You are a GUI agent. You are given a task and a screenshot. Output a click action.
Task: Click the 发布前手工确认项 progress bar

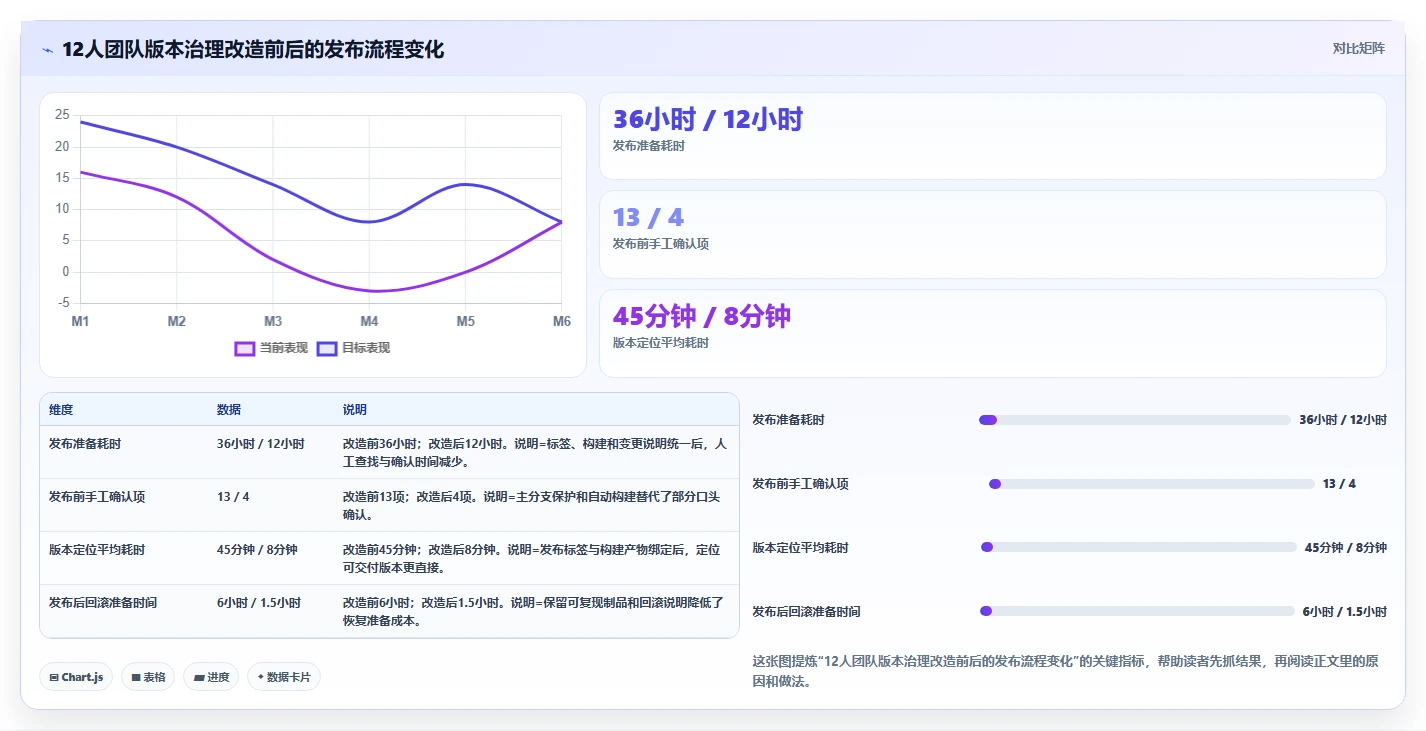[1151, 484]
